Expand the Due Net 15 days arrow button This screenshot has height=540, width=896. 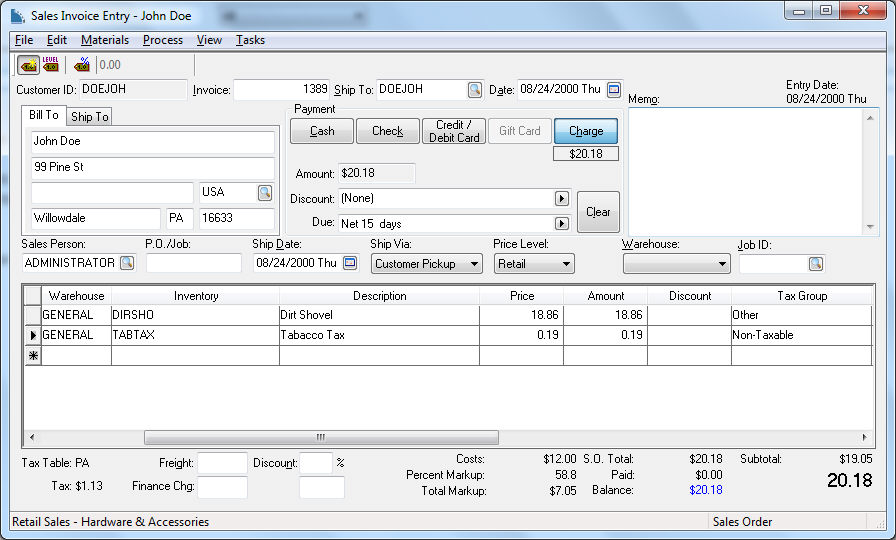pyautogui.click(x=562, y=223)
